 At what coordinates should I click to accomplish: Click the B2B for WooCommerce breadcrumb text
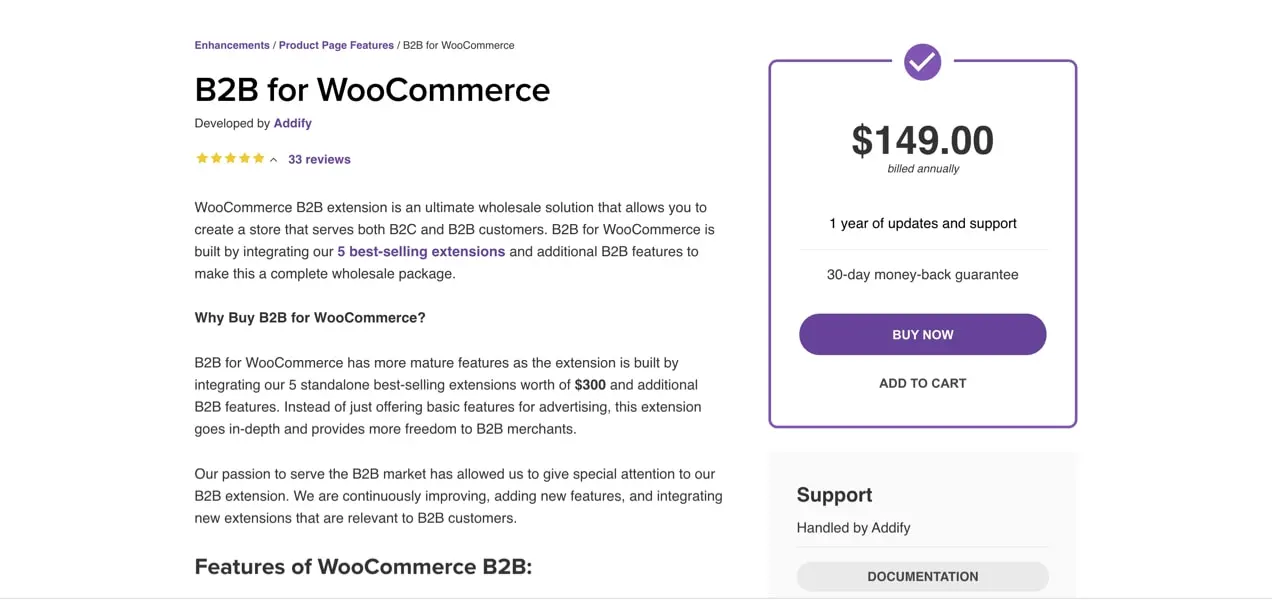pyautogui.click(x=458, y=45)
